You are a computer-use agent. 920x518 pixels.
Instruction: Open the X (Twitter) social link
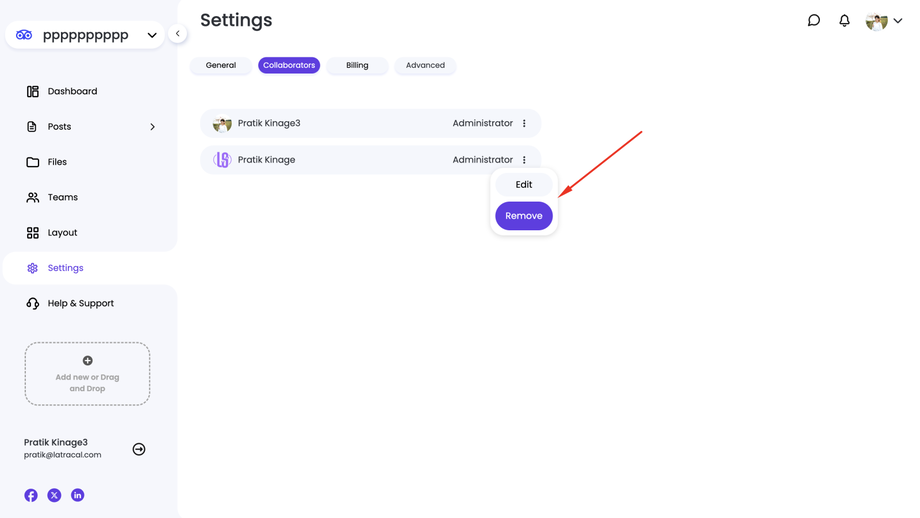54,495
